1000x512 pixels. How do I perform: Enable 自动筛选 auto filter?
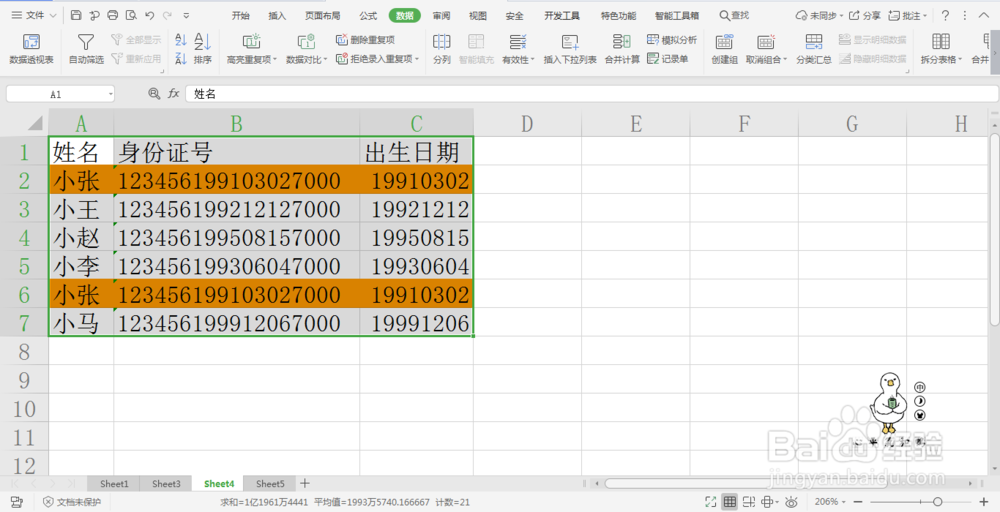(85, 49)
